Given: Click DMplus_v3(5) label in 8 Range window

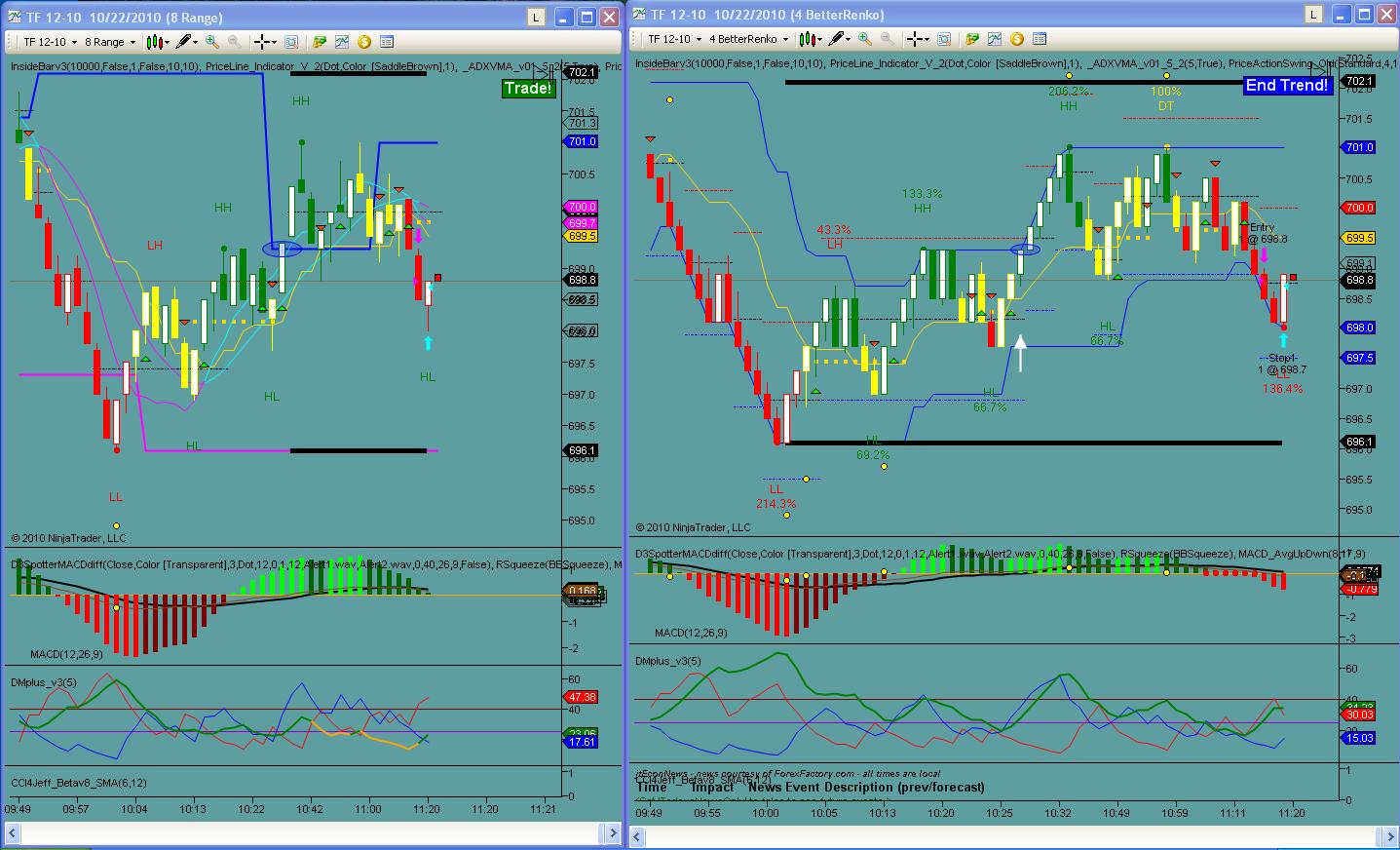Looking at the screenshot, I should pos(44,682).
